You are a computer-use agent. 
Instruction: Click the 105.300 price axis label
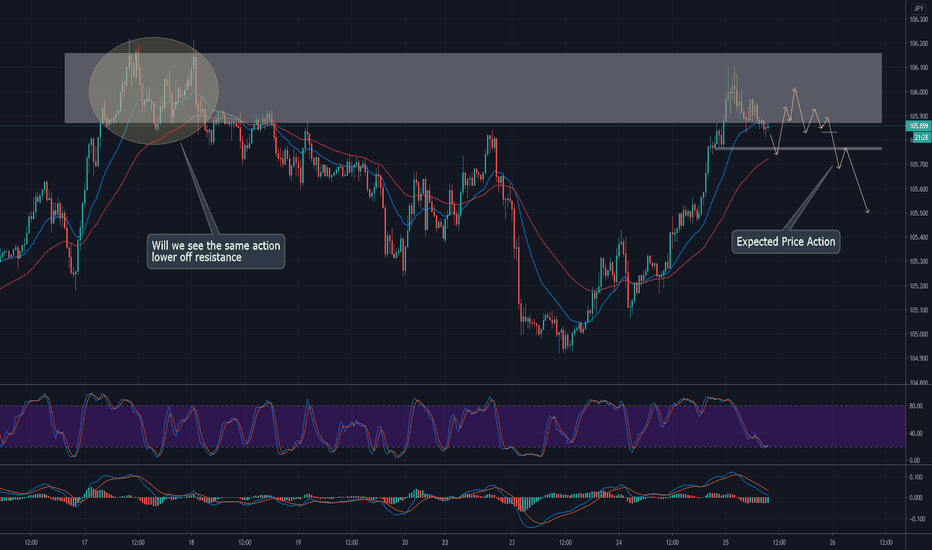click(x=918, y=262)
